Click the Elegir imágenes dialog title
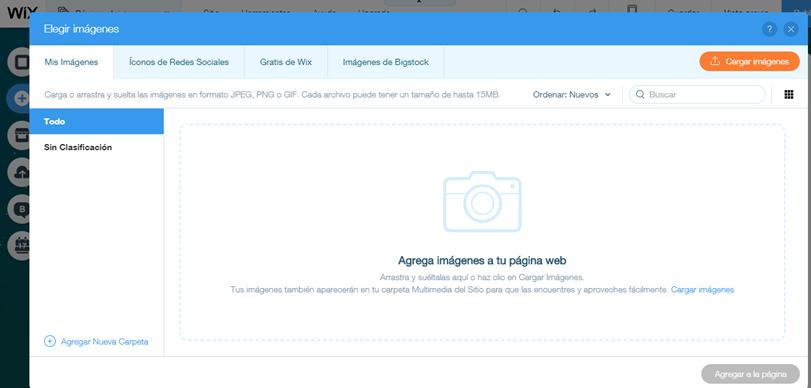 click(81, 29)
